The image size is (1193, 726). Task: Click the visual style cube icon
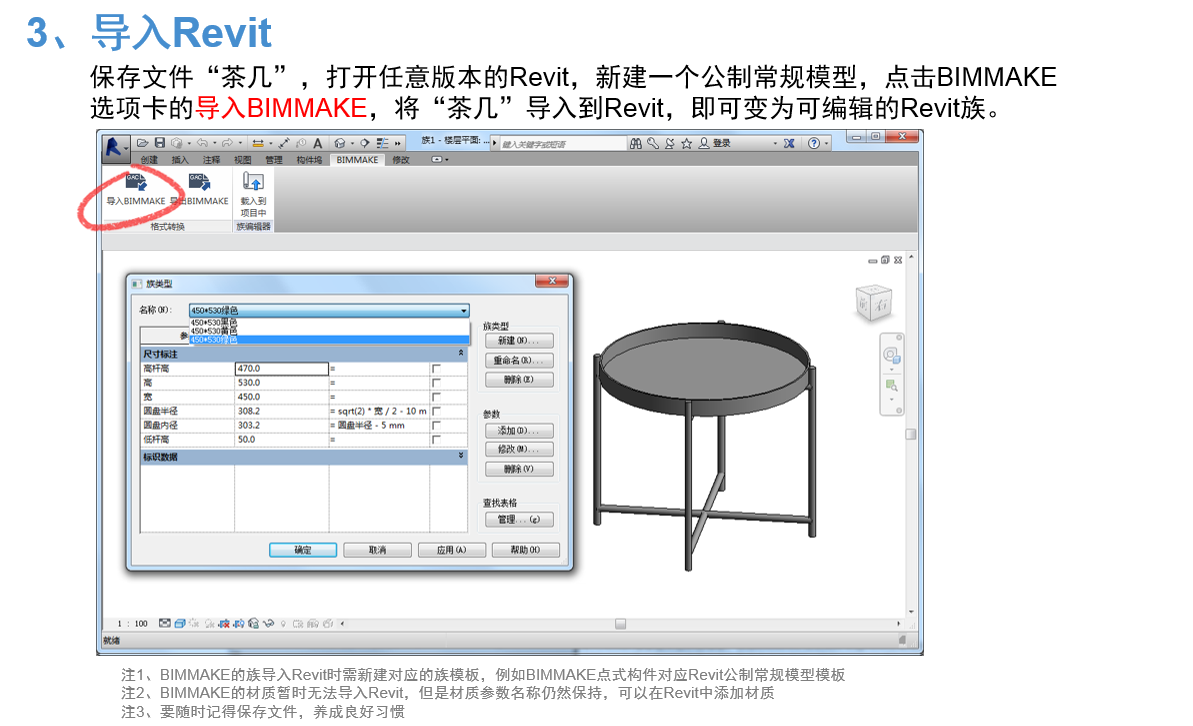tap(180, 623)
